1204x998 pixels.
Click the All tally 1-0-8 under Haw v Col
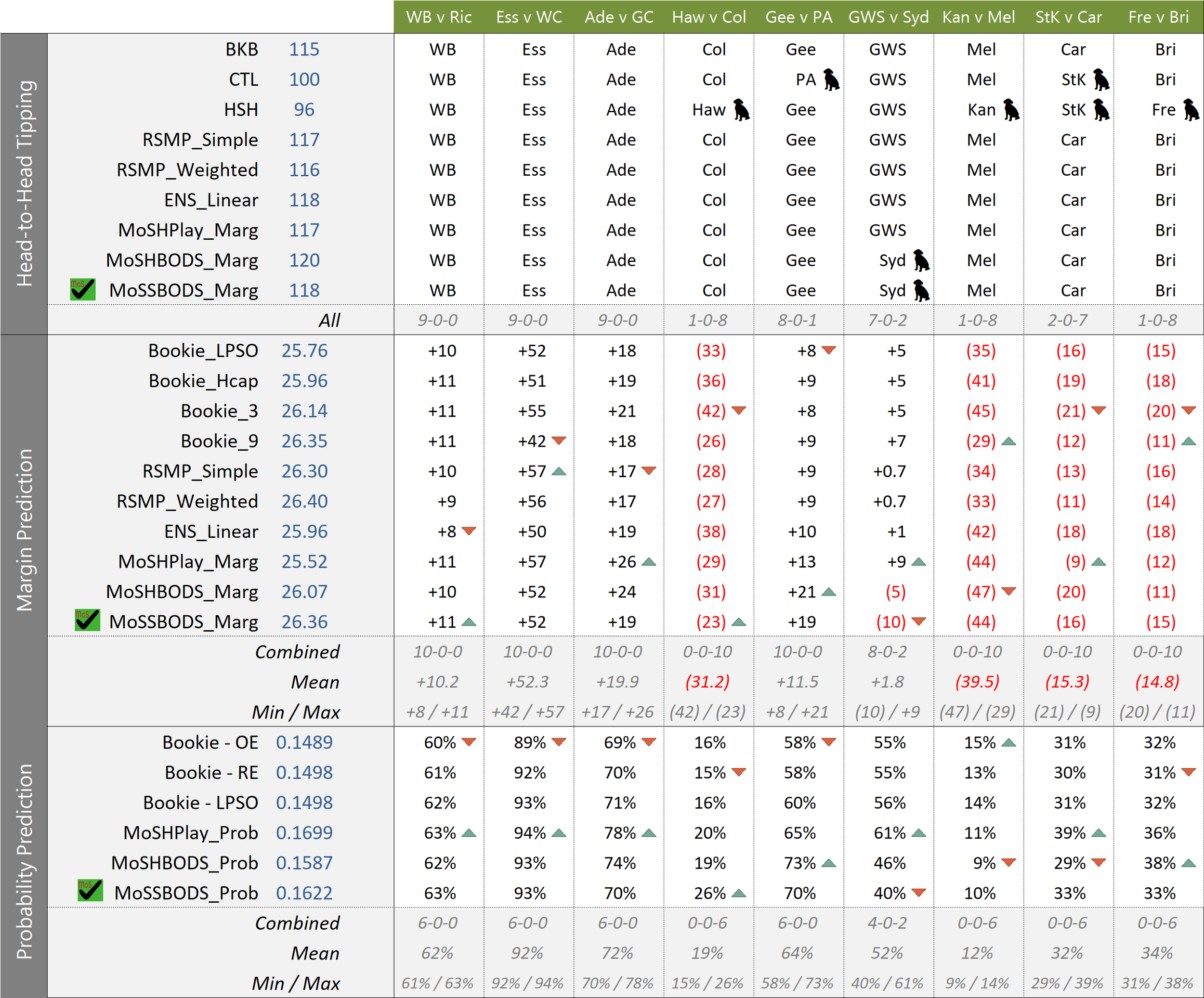coord(707,321)
